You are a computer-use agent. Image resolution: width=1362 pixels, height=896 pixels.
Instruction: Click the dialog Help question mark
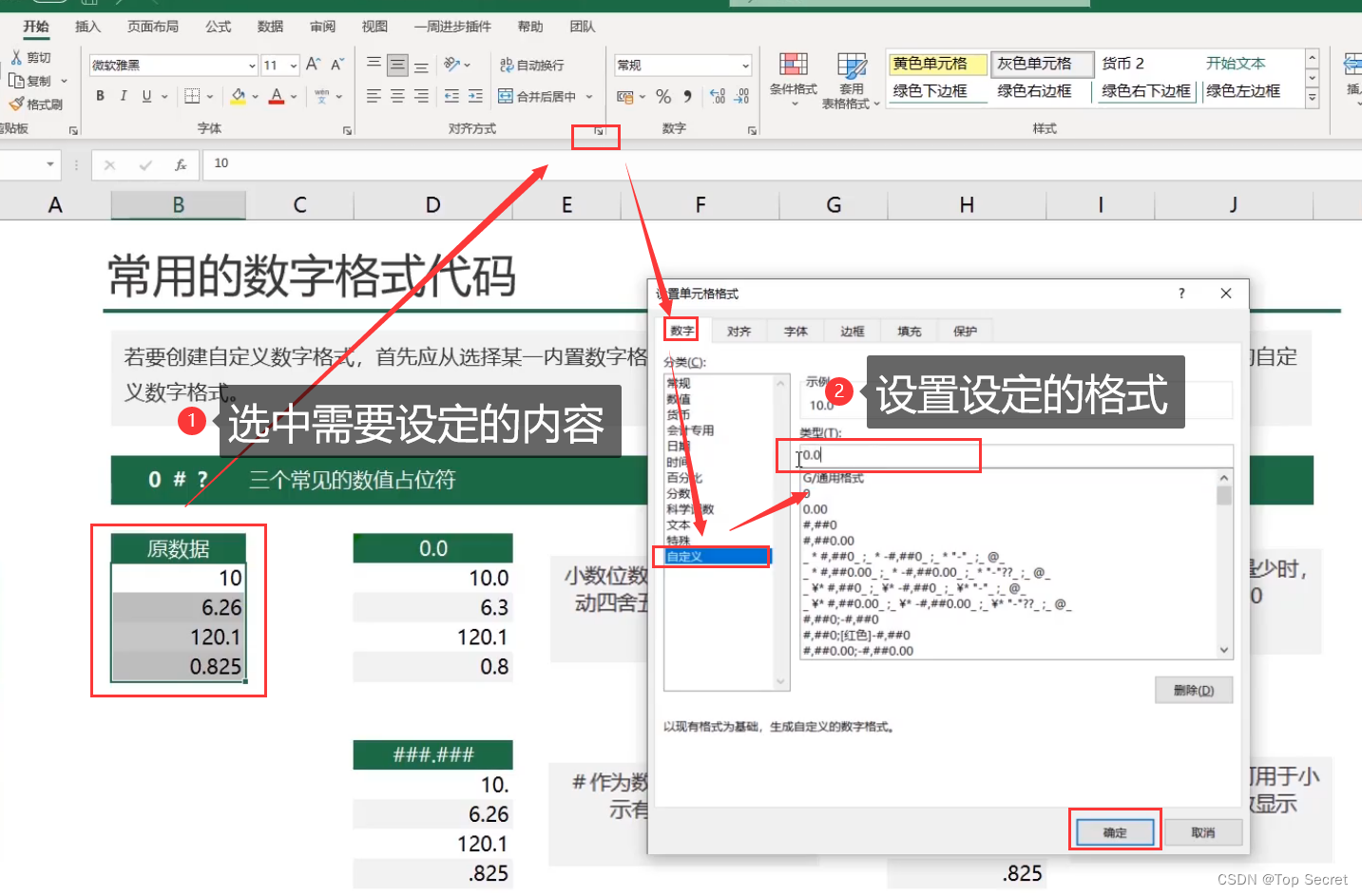point(1181,294)
